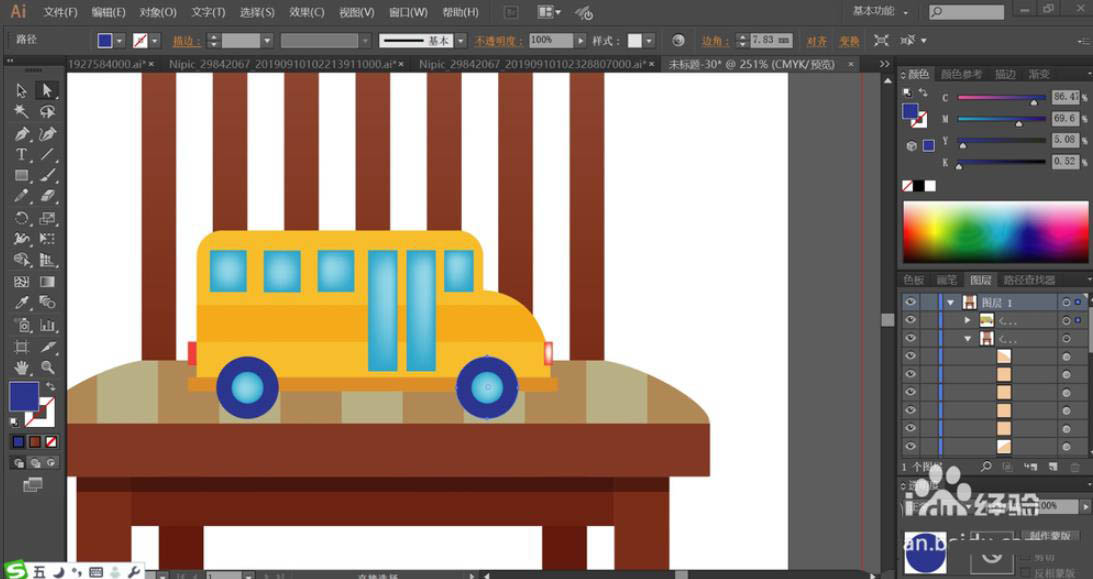Set toolbox paint mode to Gradient
Screen dimensions: 1093x579
click(35, 442)
